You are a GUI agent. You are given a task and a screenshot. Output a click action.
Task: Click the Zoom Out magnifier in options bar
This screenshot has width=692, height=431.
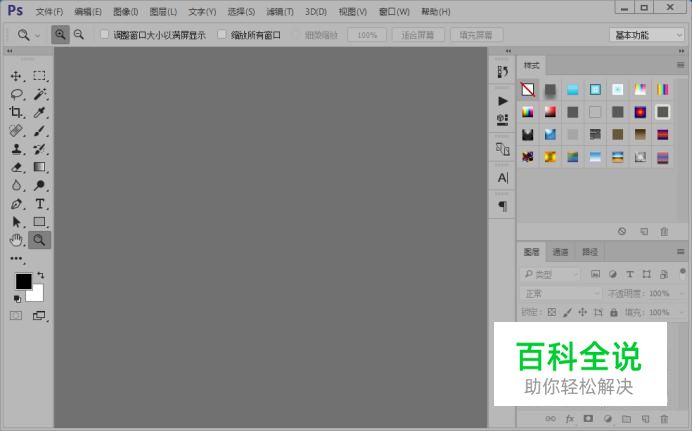tap(79, 34)
